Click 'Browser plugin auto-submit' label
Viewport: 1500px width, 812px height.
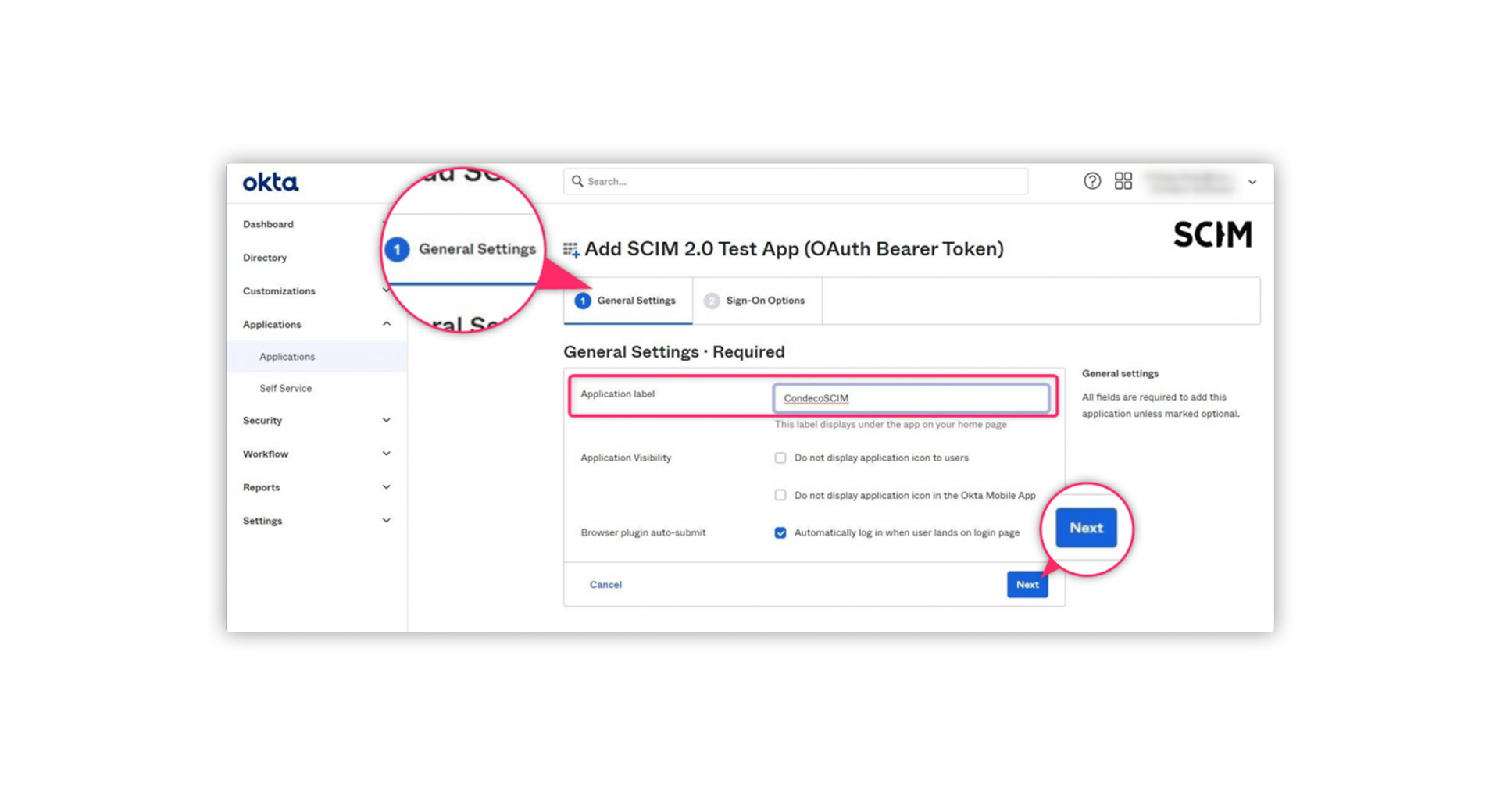coord(643,532)
